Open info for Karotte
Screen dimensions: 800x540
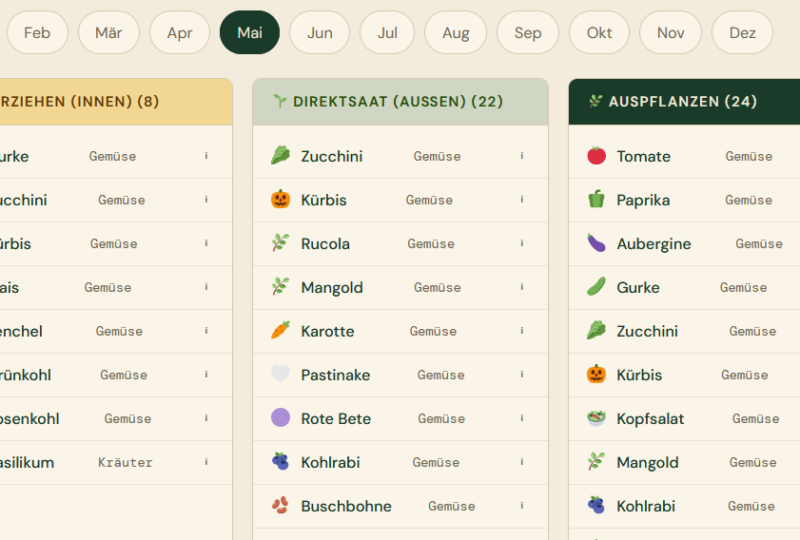[521, 331]
